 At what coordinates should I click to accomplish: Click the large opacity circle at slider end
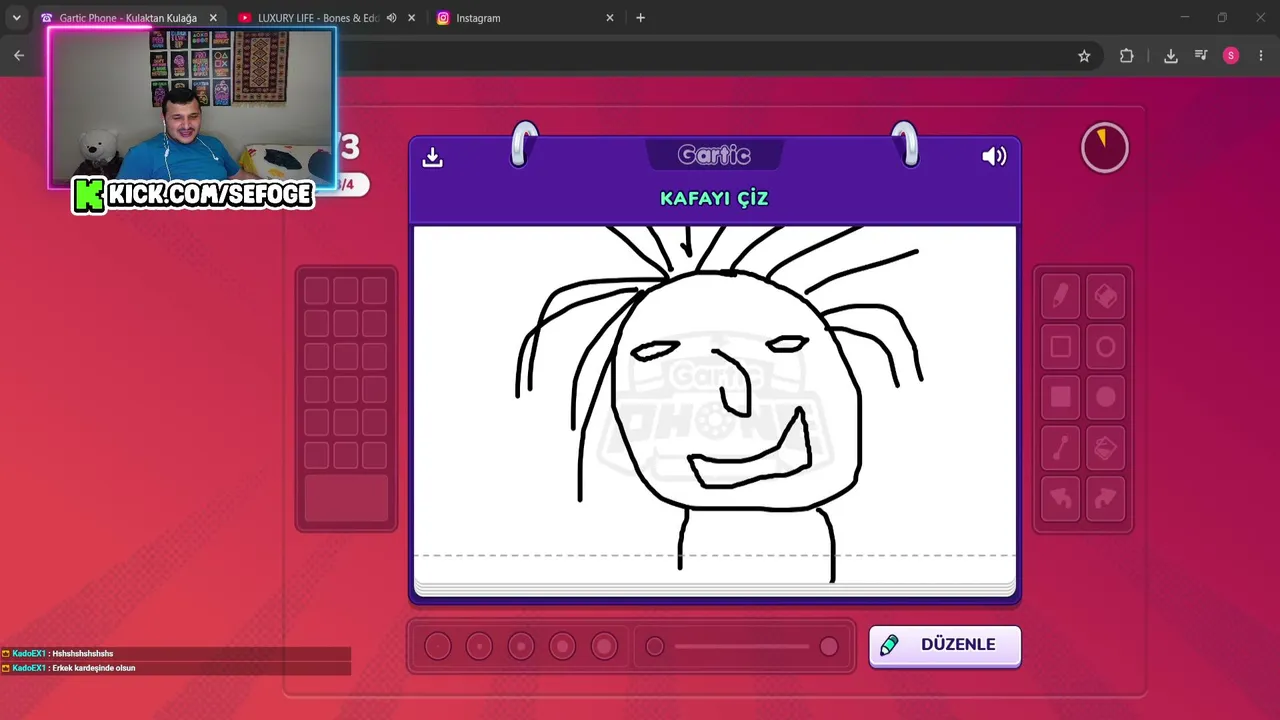click(829, 647)
